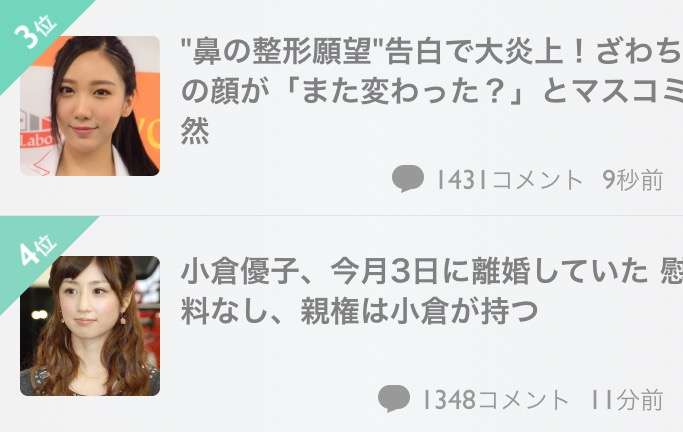
Task: Tap the speech bubble icon beside 1348コメント
Action: pyautogui.click(x=394, y=398)
